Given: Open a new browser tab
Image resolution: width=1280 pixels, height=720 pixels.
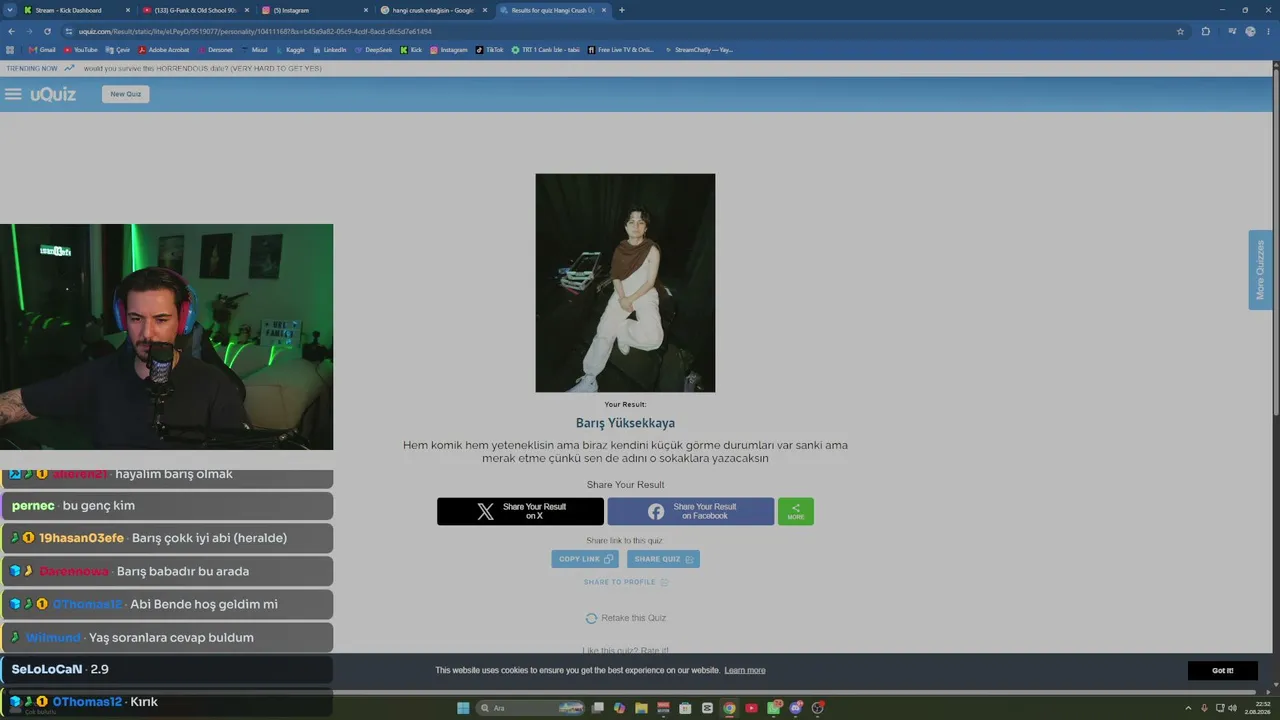Looking at the screenshot, I should (x=622, y=10).
